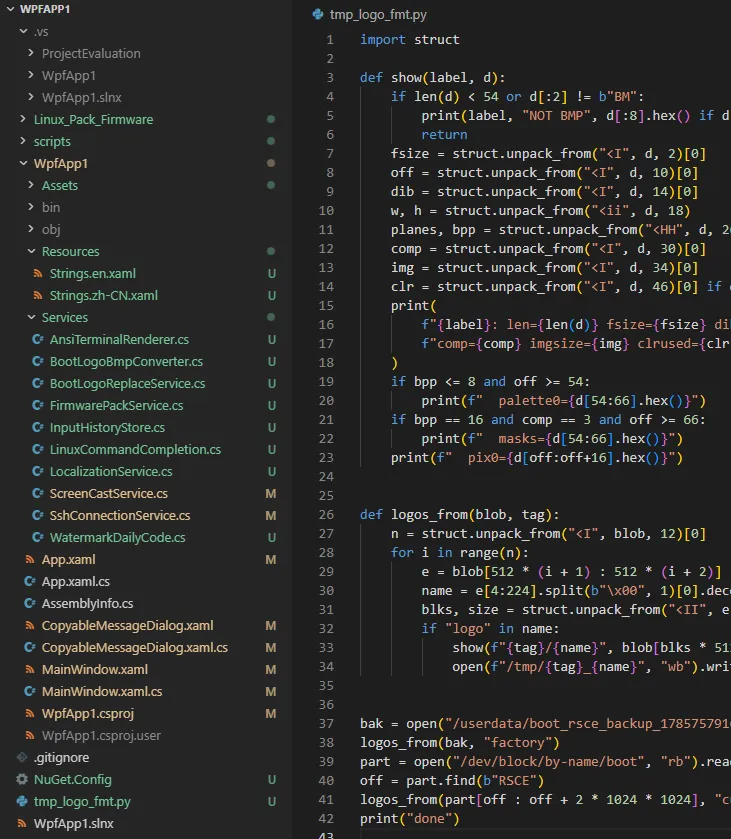Click the Python icon beside tmp_logo_fmt.py tab

[x=318, y=14]
